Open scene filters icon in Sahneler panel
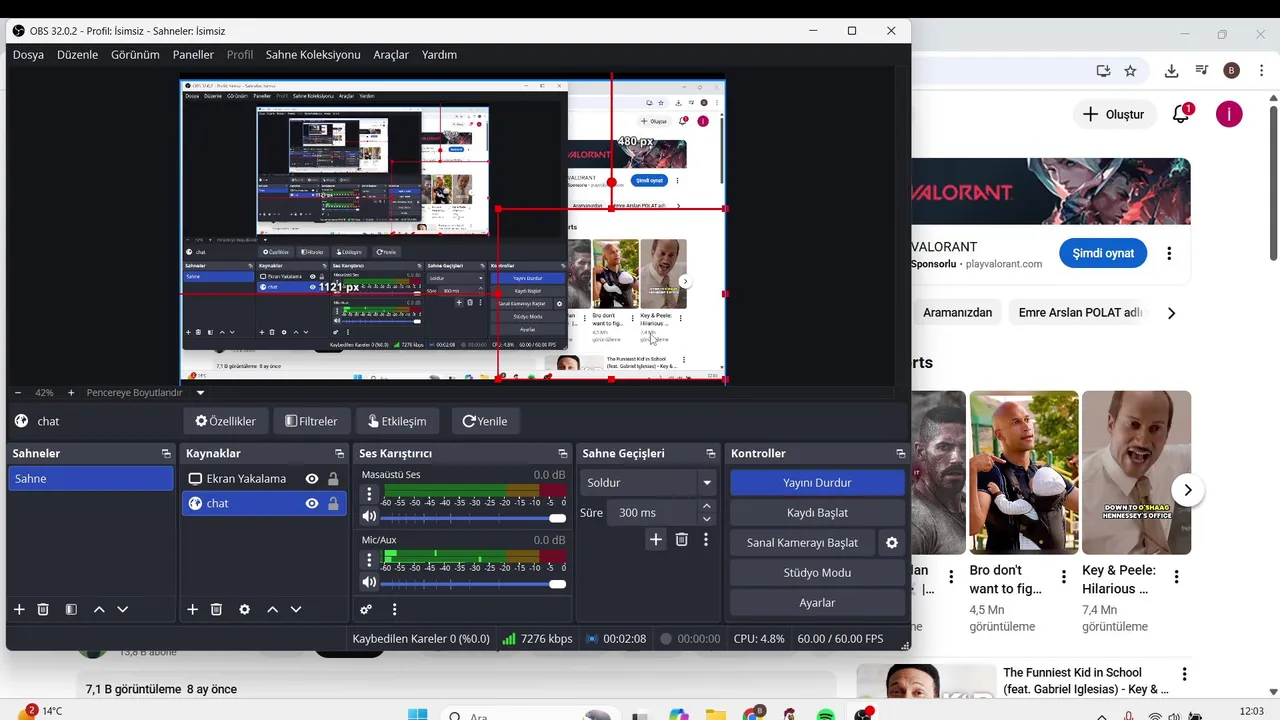This screenshot has width=1280, height=720. coord(71,609)
